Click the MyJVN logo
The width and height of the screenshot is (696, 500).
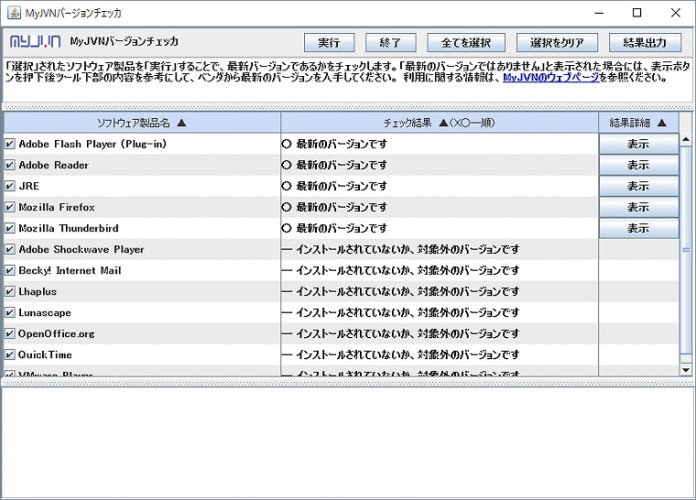pyautogui.click(x=36, y=42)
